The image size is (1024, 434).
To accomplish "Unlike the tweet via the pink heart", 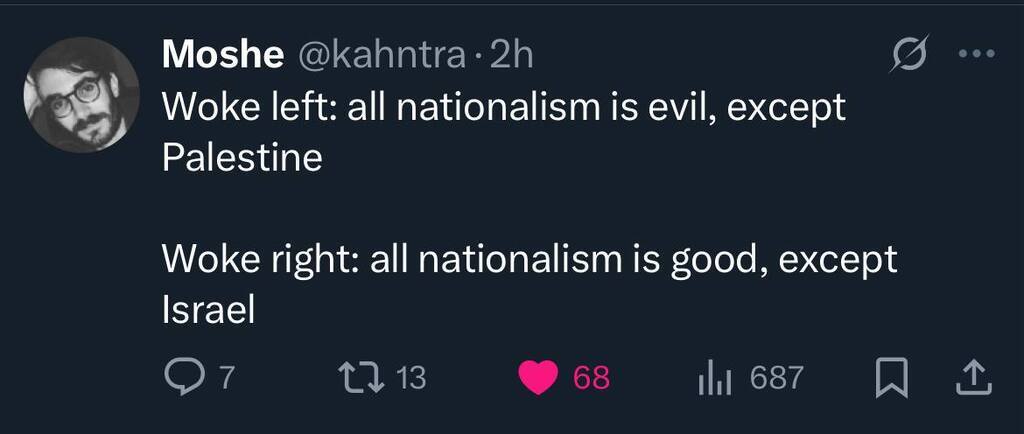I will pos(540,377).
